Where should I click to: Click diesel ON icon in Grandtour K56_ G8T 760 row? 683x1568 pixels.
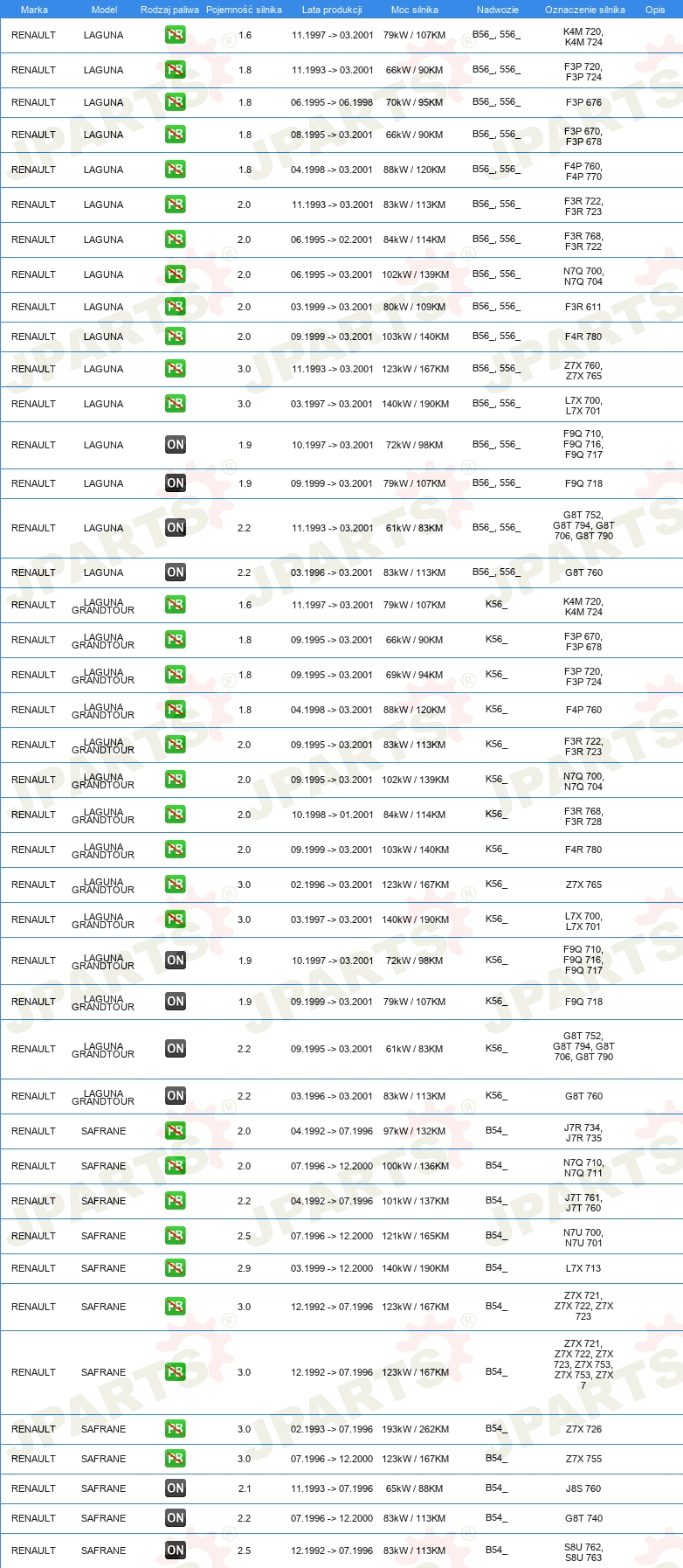[176, 1096]
